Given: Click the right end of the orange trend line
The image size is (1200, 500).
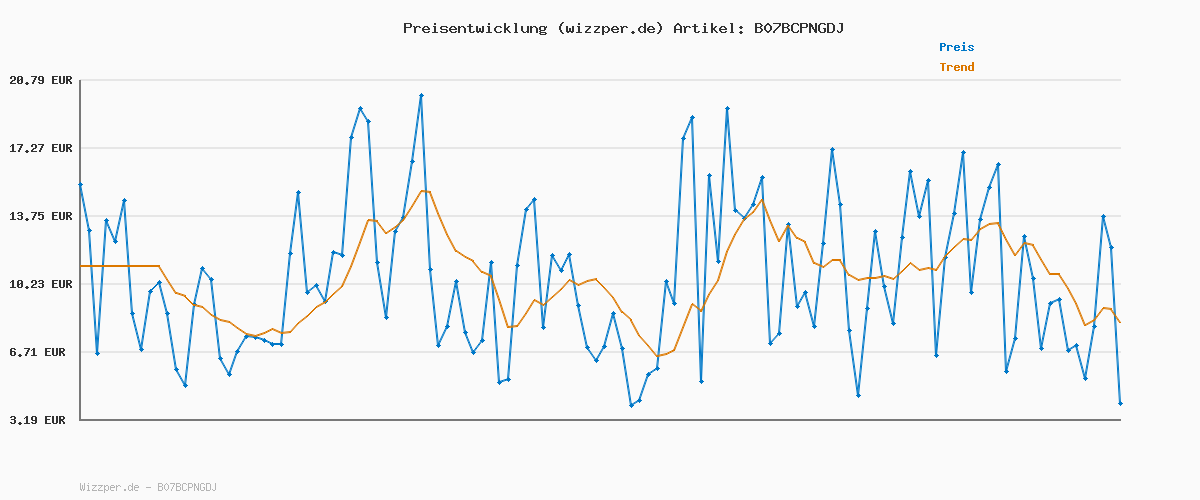Looking at the screenshot, I should coord(1120,322).
